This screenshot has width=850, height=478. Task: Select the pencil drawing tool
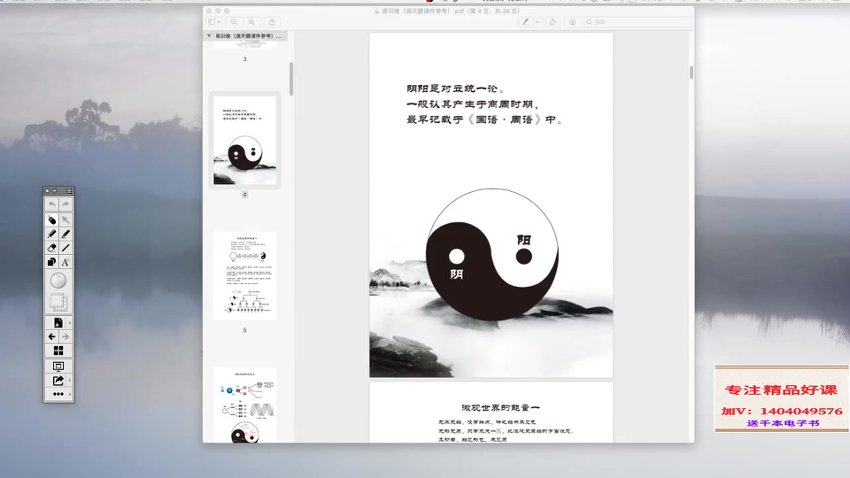[x=52, y=234]
